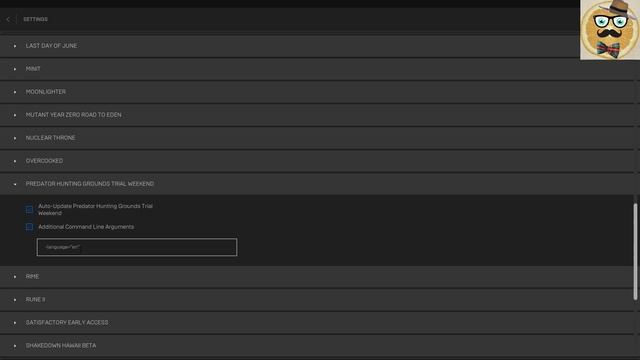Viewport: 640px width, 360px height.
Task: Toggle Auto-Update Predator Hunting Grounds checkbox
Action: pos(29,209)
